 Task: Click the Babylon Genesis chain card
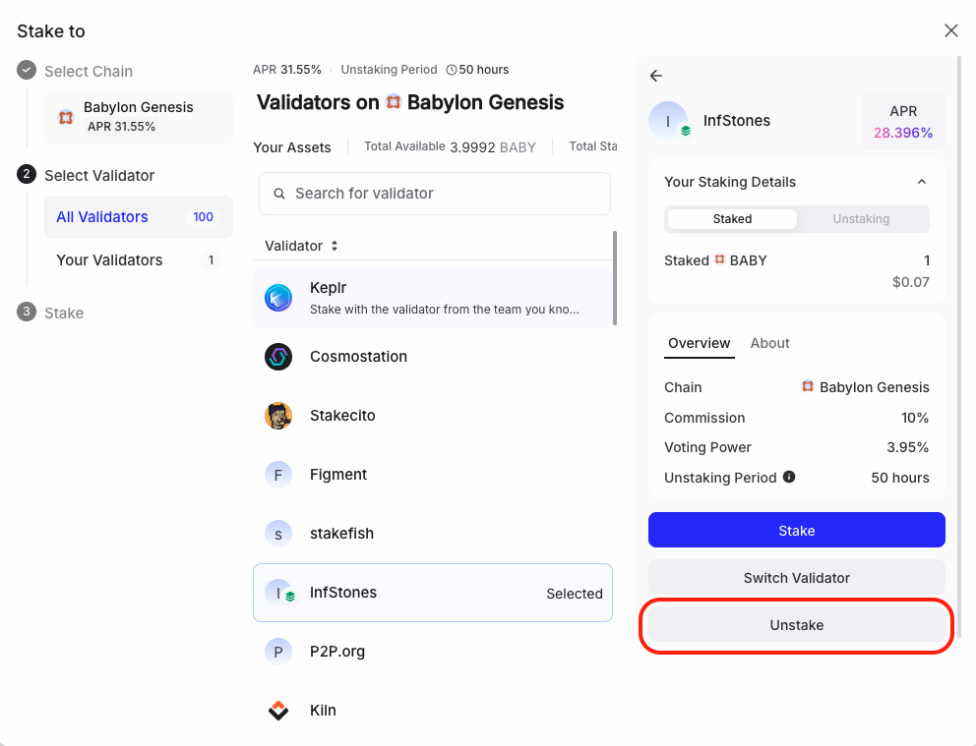(x=138, y=118)
